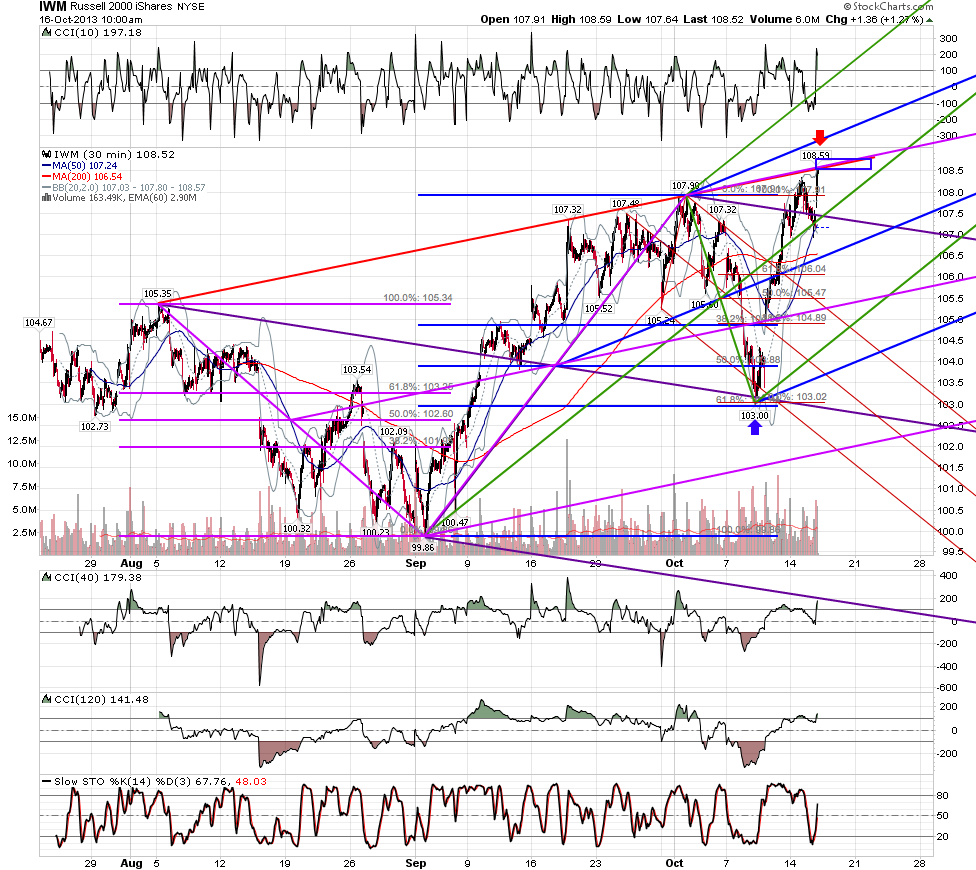Click the 100.0%: 105.34 Fibonacci label
This screenshot has width=976, height=870.
(418, 297)
